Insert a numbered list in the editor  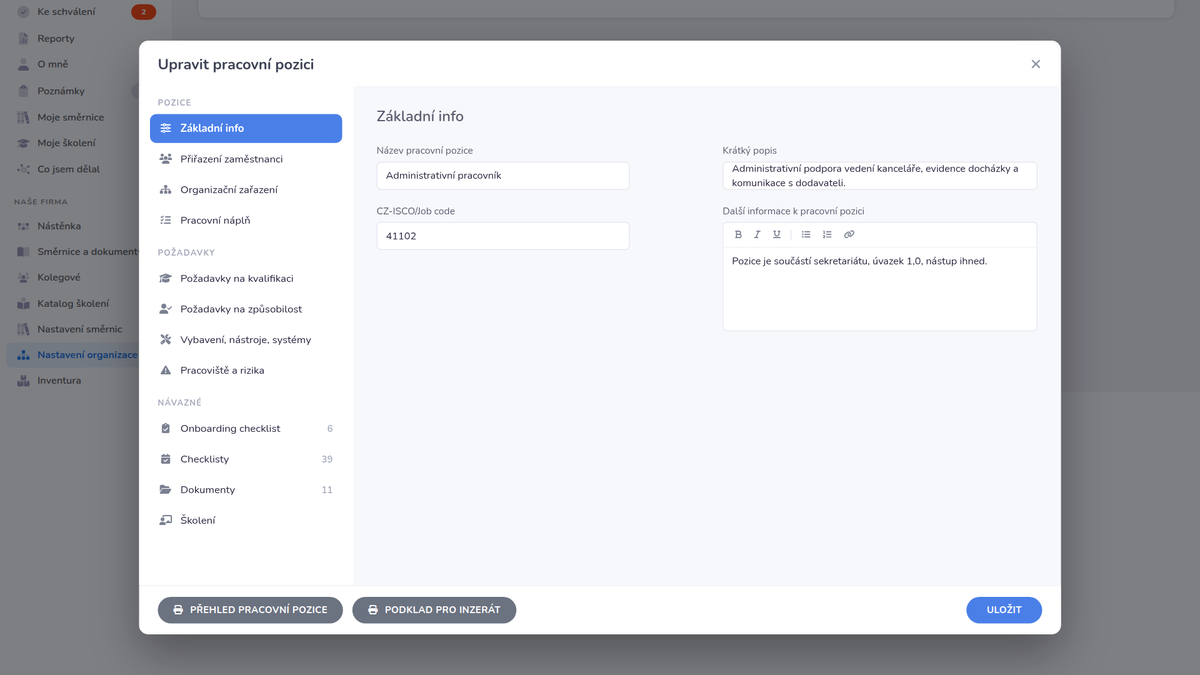(827, 235)
